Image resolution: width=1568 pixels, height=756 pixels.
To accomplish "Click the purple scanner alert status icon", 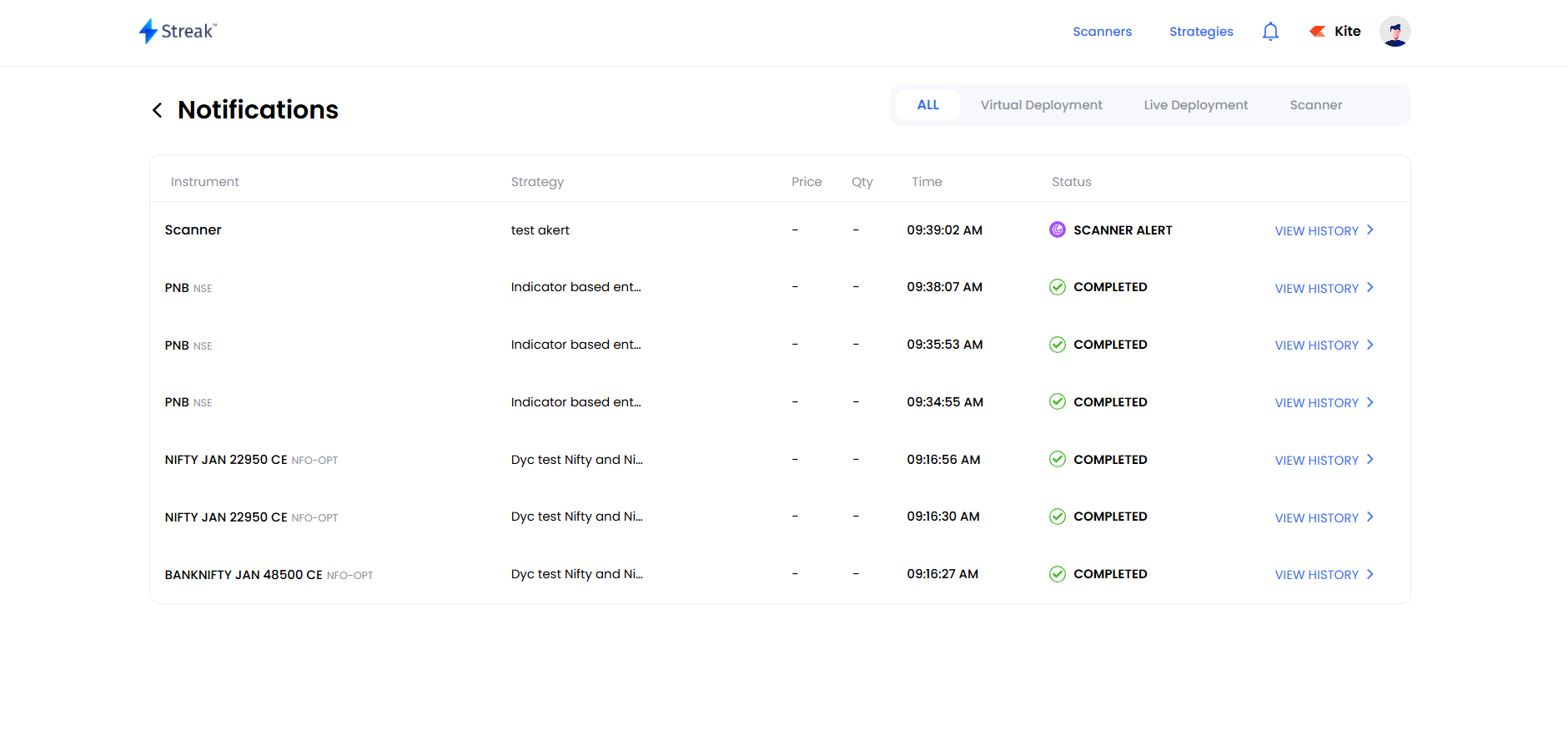I will tap(1058, 229).
